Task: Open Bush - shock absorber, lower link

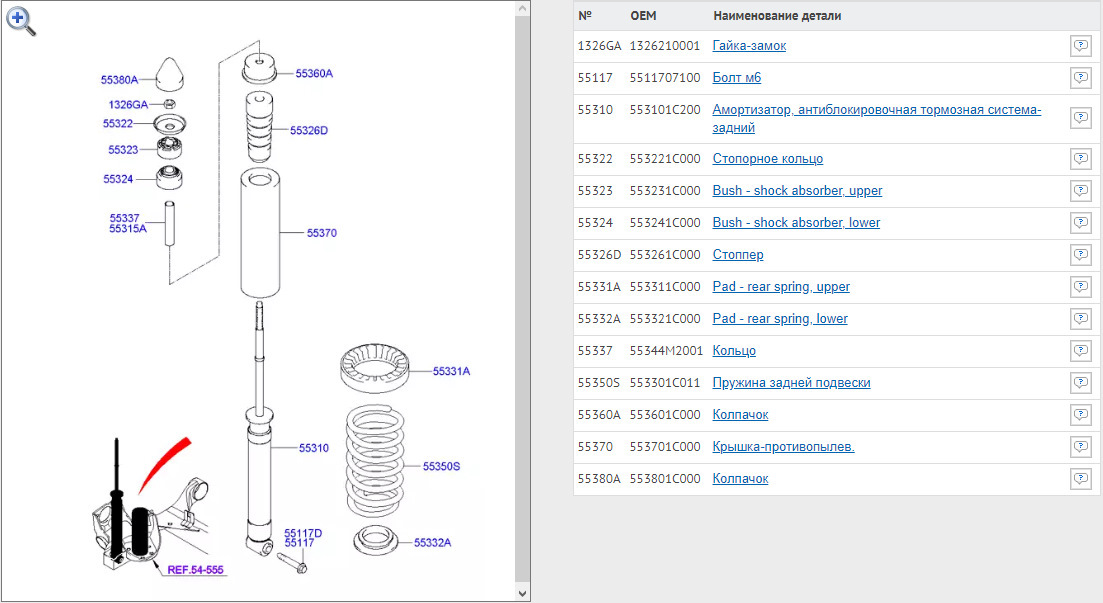Action: [796, 222]
